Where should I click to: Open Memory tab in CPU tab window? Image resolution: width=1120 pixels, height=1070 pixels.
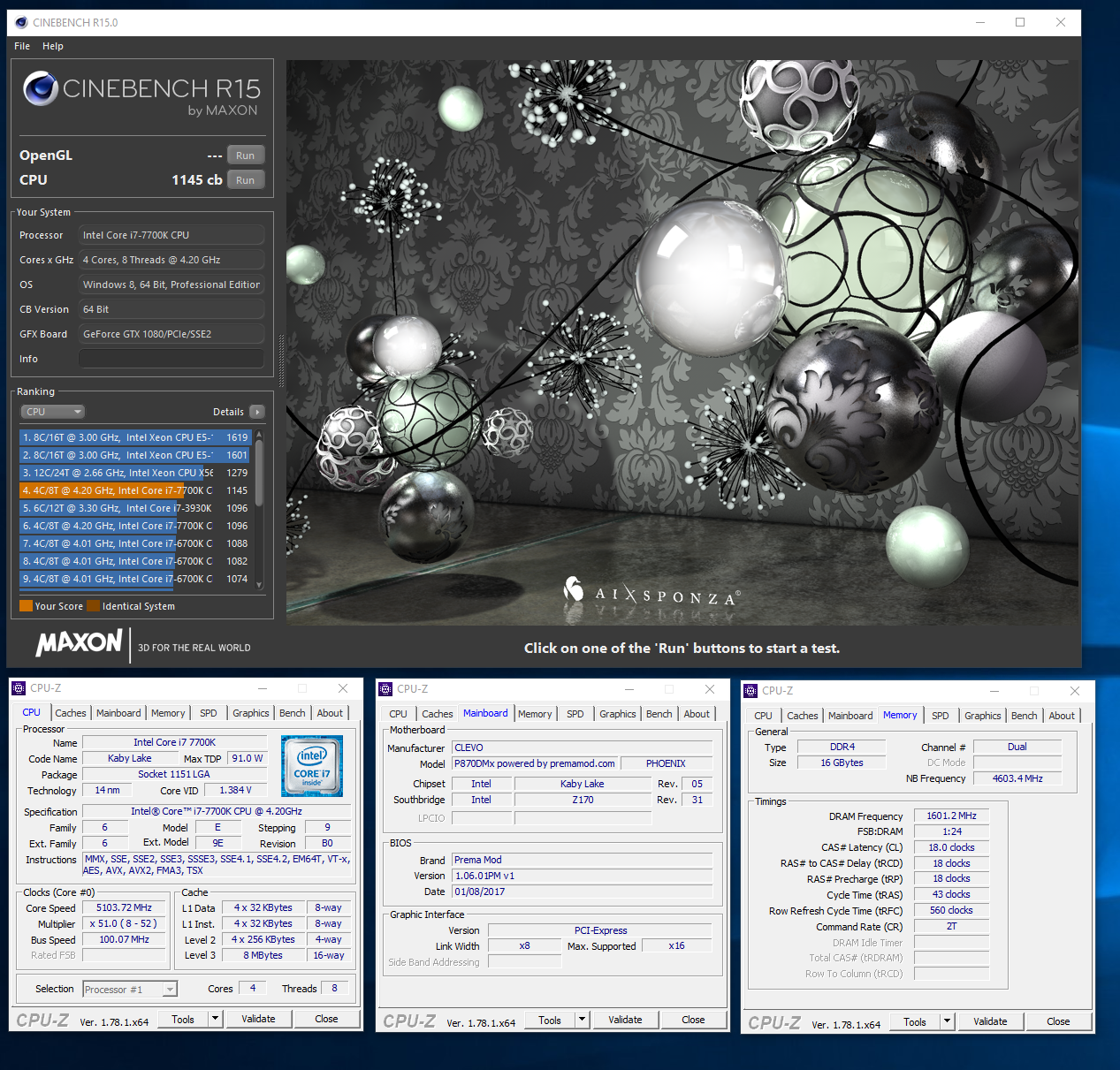click(x=168, y=713)
